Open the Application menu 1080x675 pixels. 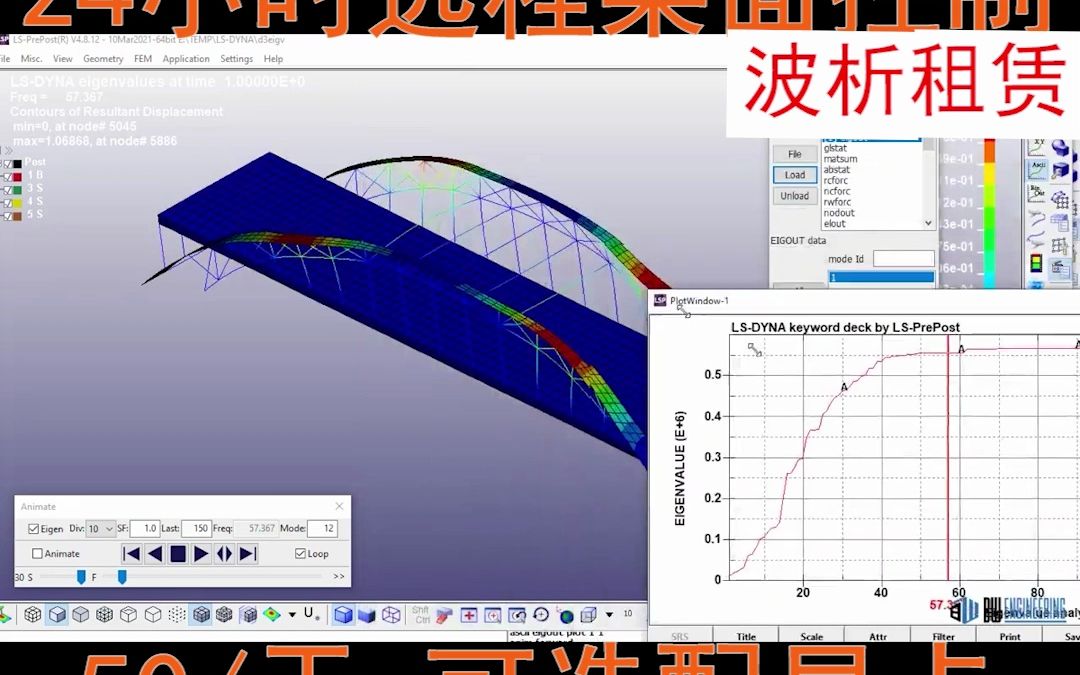pos(186,58)
